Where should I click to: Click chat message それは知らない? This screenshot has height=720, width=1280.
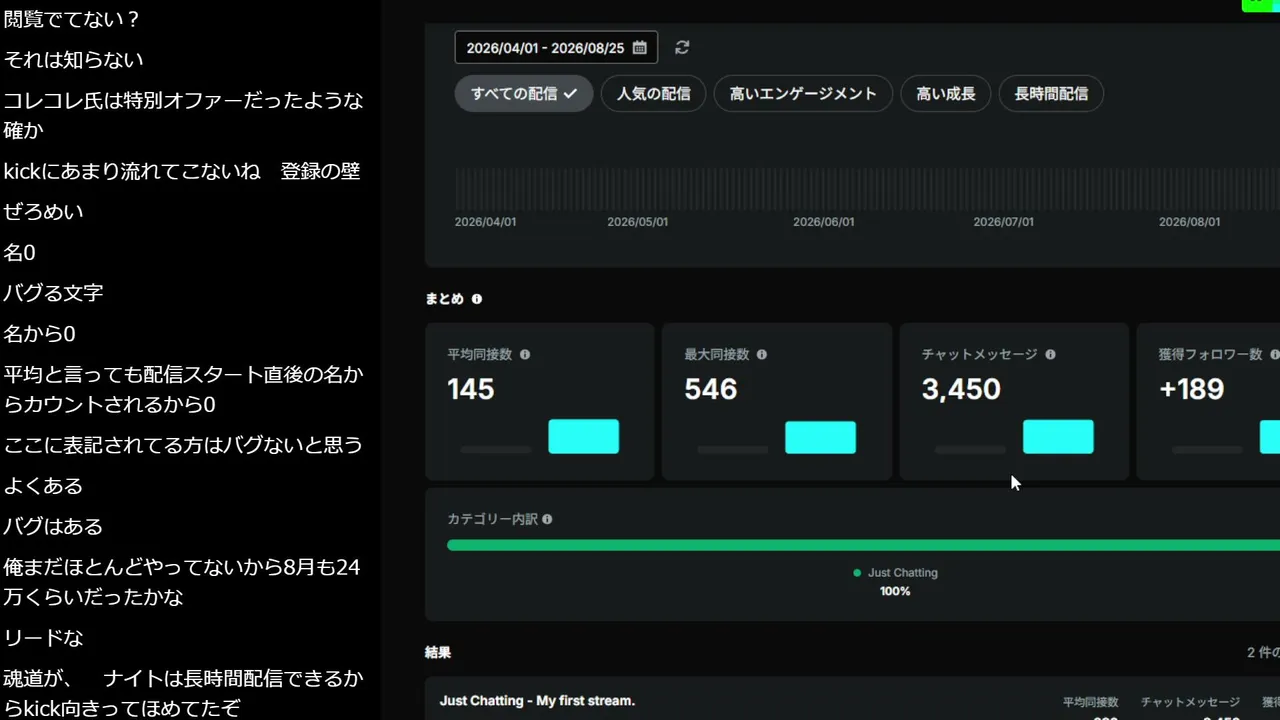74,60
